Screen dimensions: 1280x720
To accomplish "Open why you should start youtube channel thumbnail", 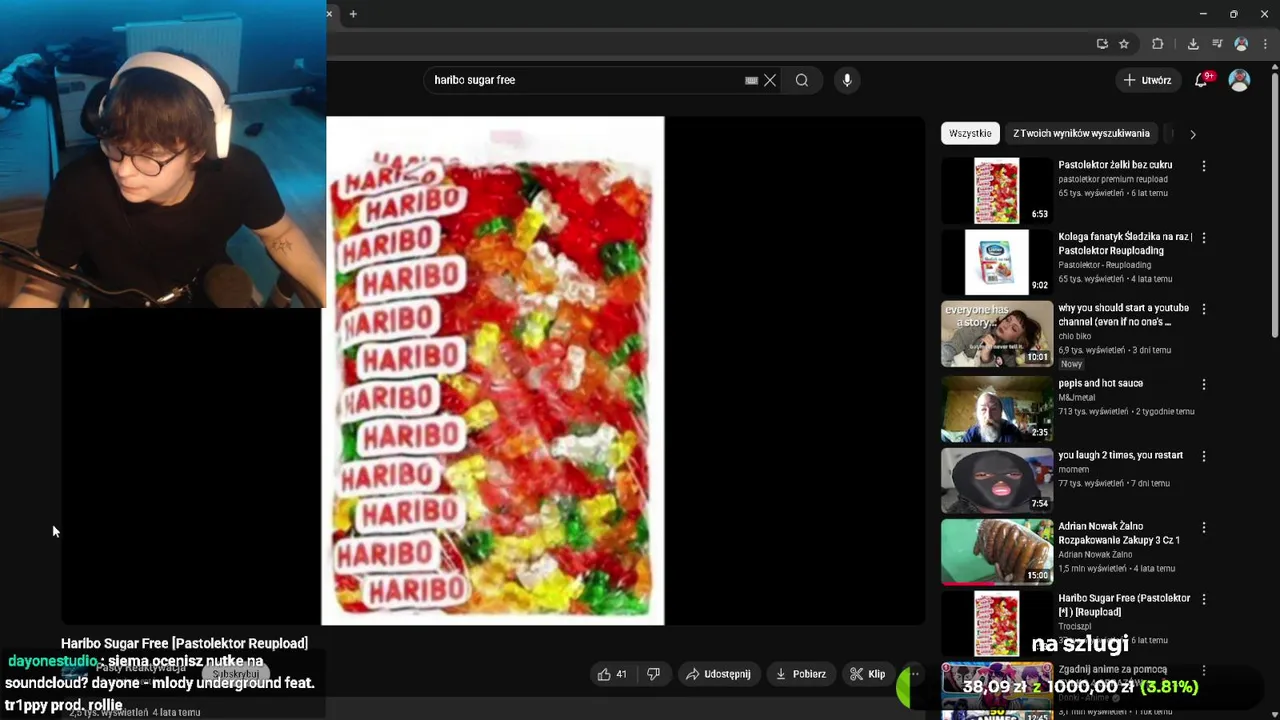I will tap(997, 333).
